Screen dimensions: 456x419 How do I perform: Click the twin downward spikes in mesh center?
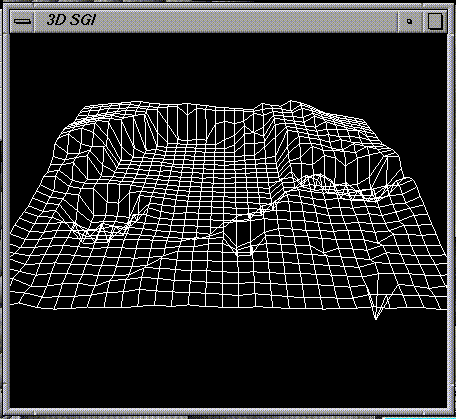click(x=243, y=247)
